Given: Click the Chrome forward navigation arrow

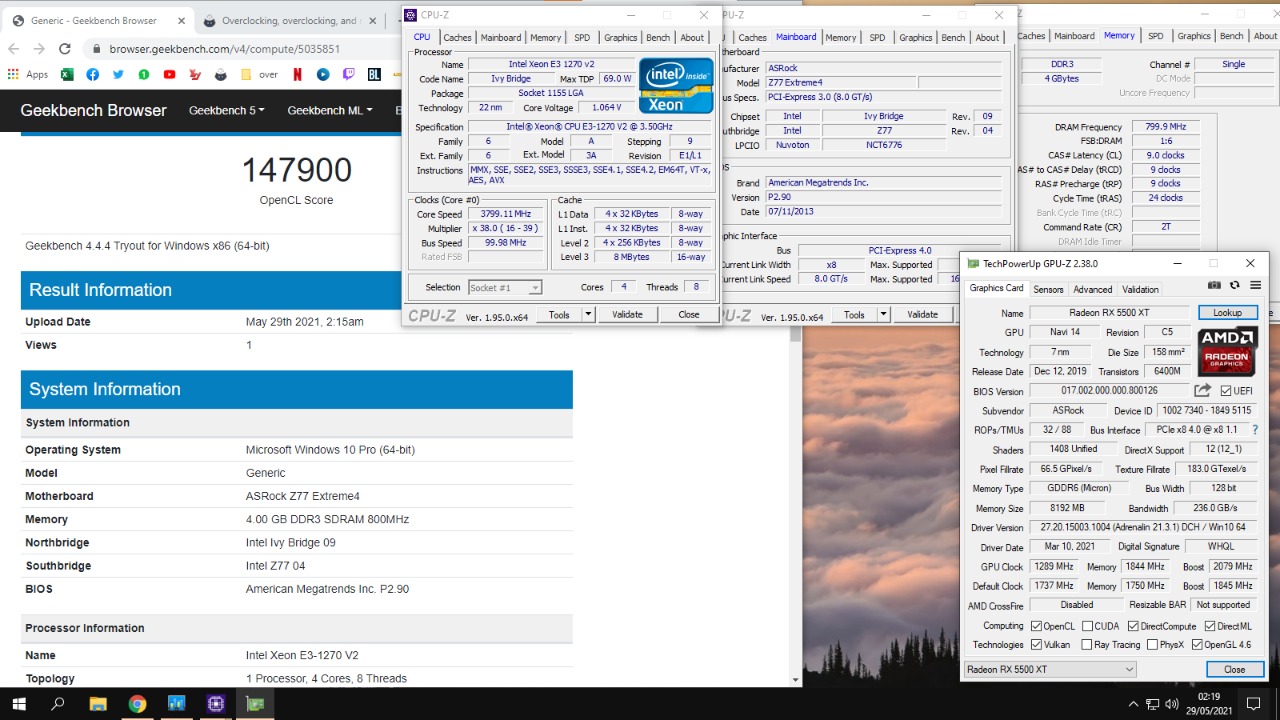Looking at the screenshot, I should point(39,48).
